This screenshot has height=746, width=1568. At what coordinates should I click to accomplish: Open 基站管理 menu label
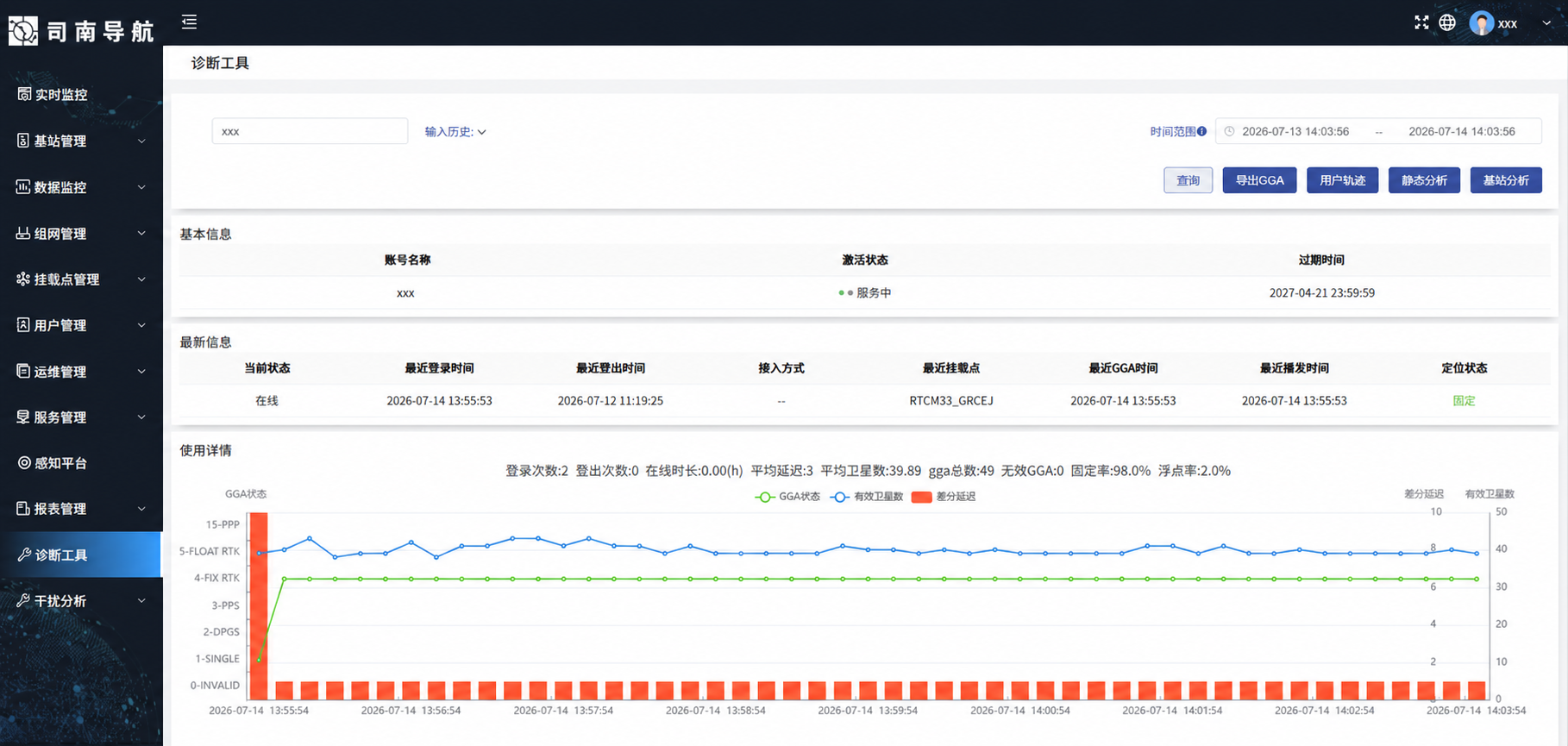[x=60, y=141]
